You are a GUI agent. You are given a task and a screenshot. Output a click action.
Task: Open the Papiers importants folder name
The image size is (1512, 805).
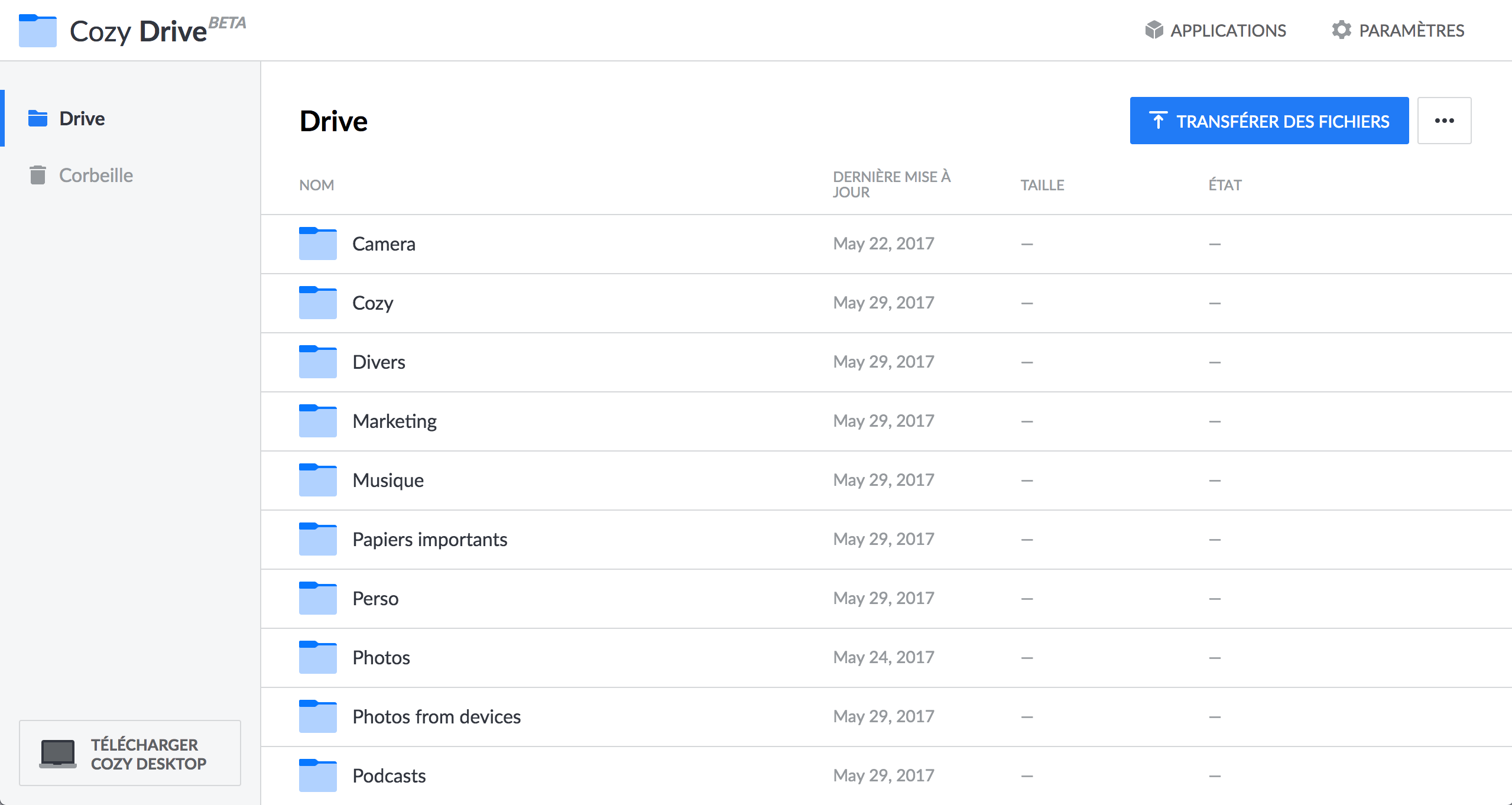coord(430,539)
